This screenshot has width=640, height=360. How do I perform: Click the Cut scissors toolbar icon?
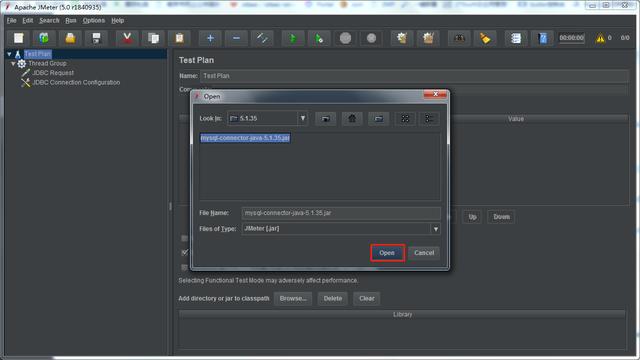[x=127, y=38]
